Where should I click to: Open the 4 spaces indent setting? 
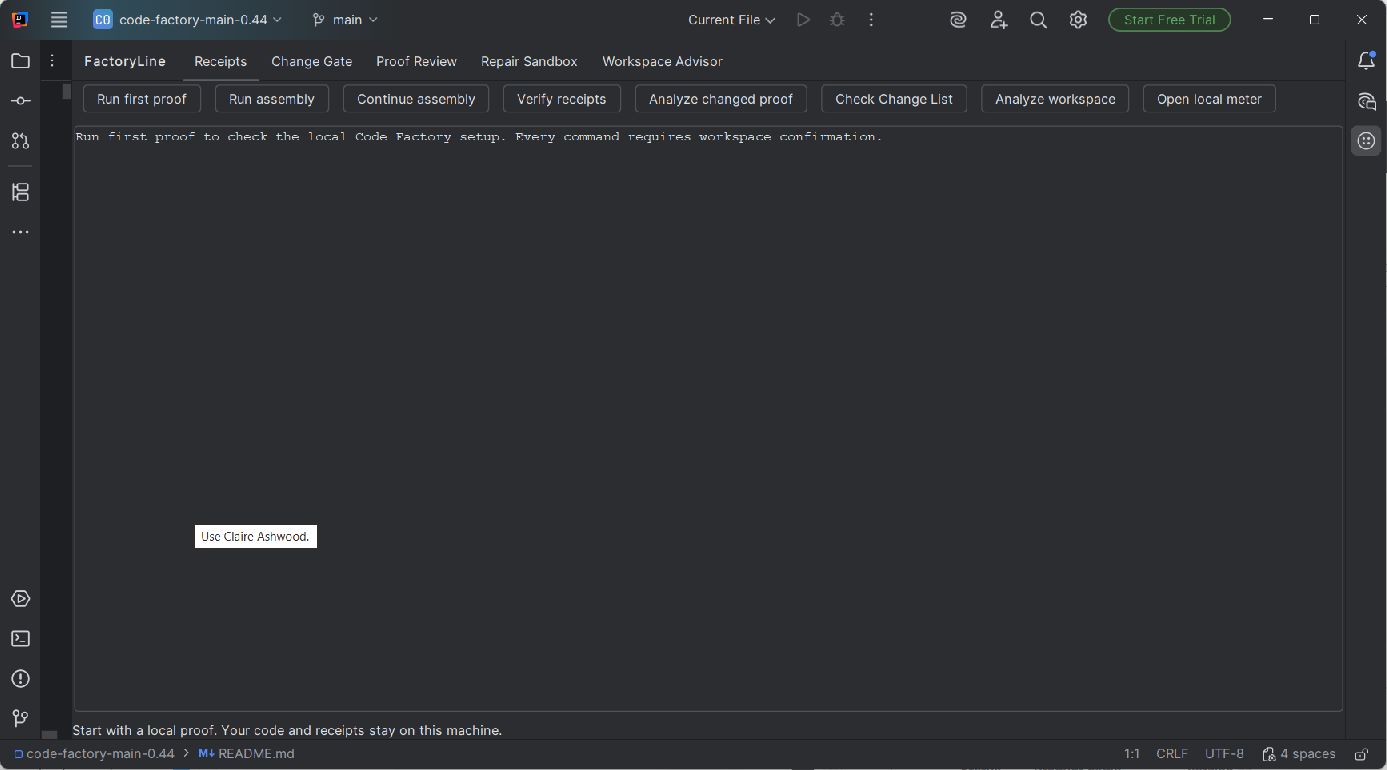[x=1299, y=754]
